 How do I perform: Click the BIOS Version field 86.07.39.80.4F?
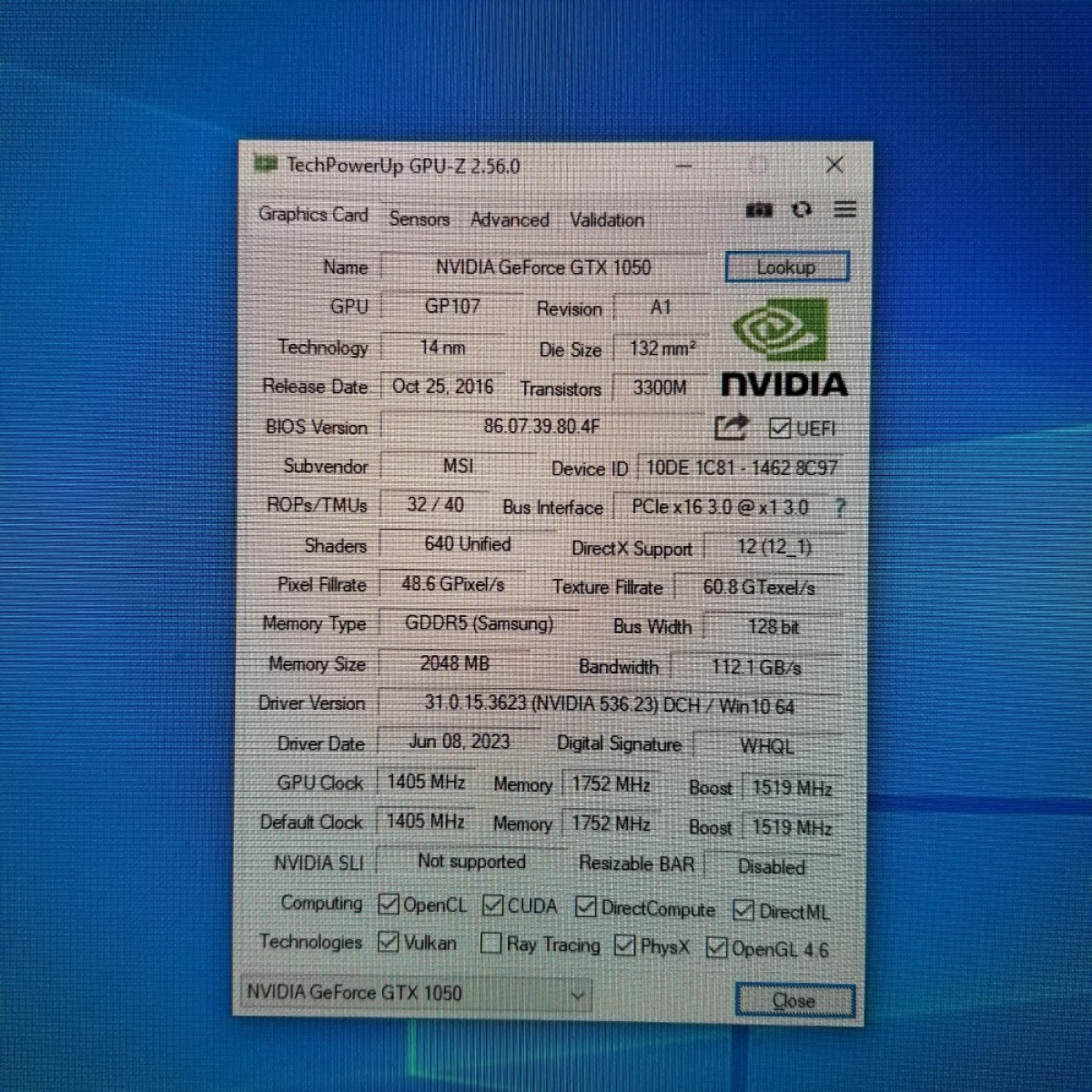541,426
